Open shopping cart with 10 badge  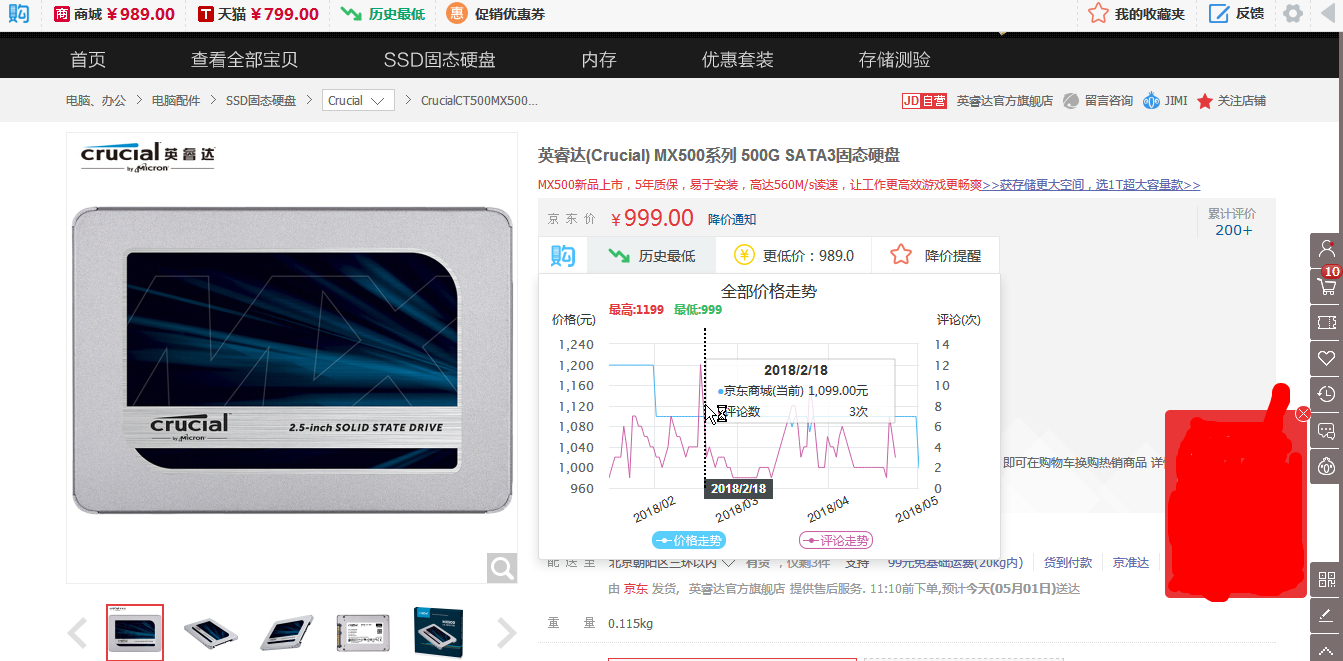pos(1327,286)
